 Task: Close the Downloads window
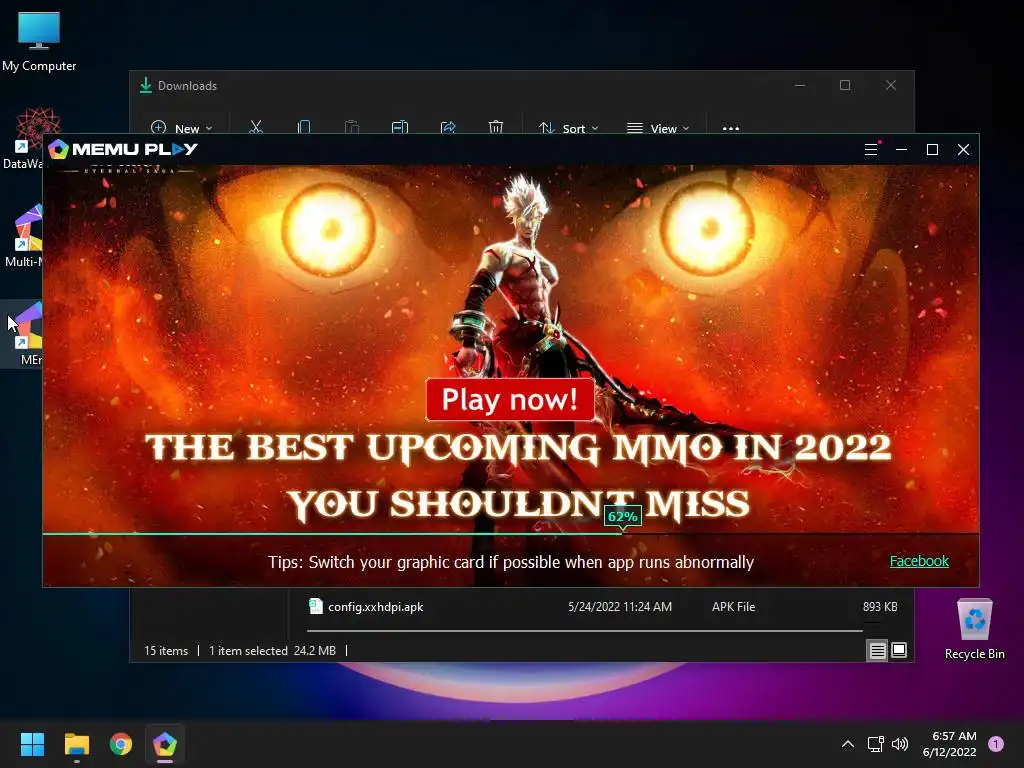point(891,86)
